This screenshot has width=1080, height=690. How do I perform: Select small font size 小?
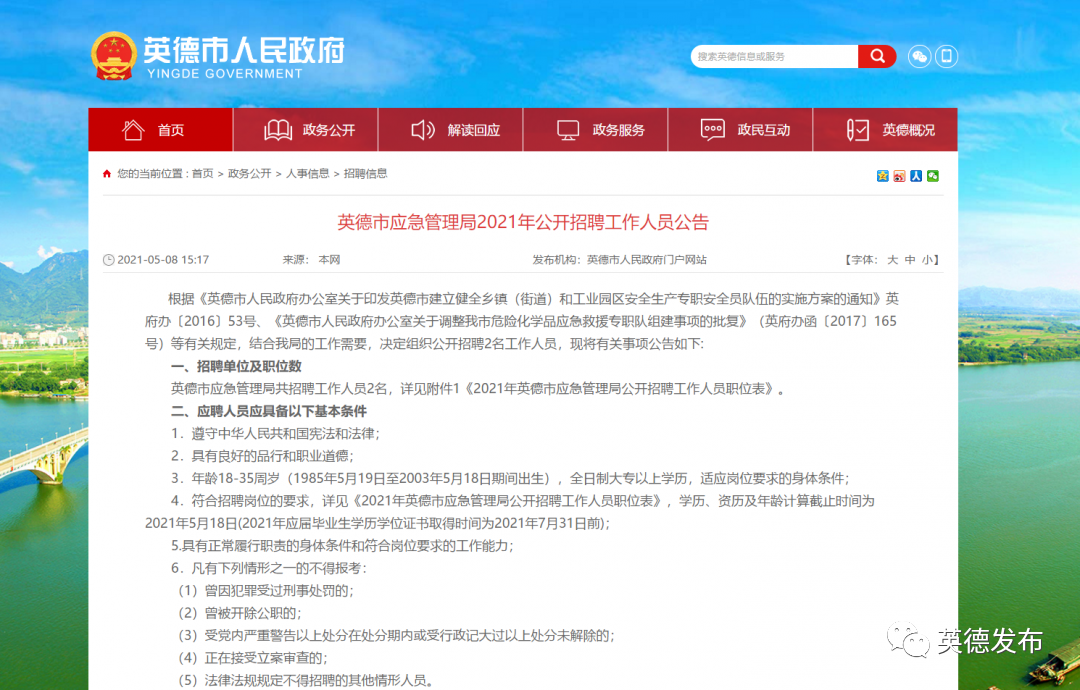pyautogui.click(x=927, y=260)
